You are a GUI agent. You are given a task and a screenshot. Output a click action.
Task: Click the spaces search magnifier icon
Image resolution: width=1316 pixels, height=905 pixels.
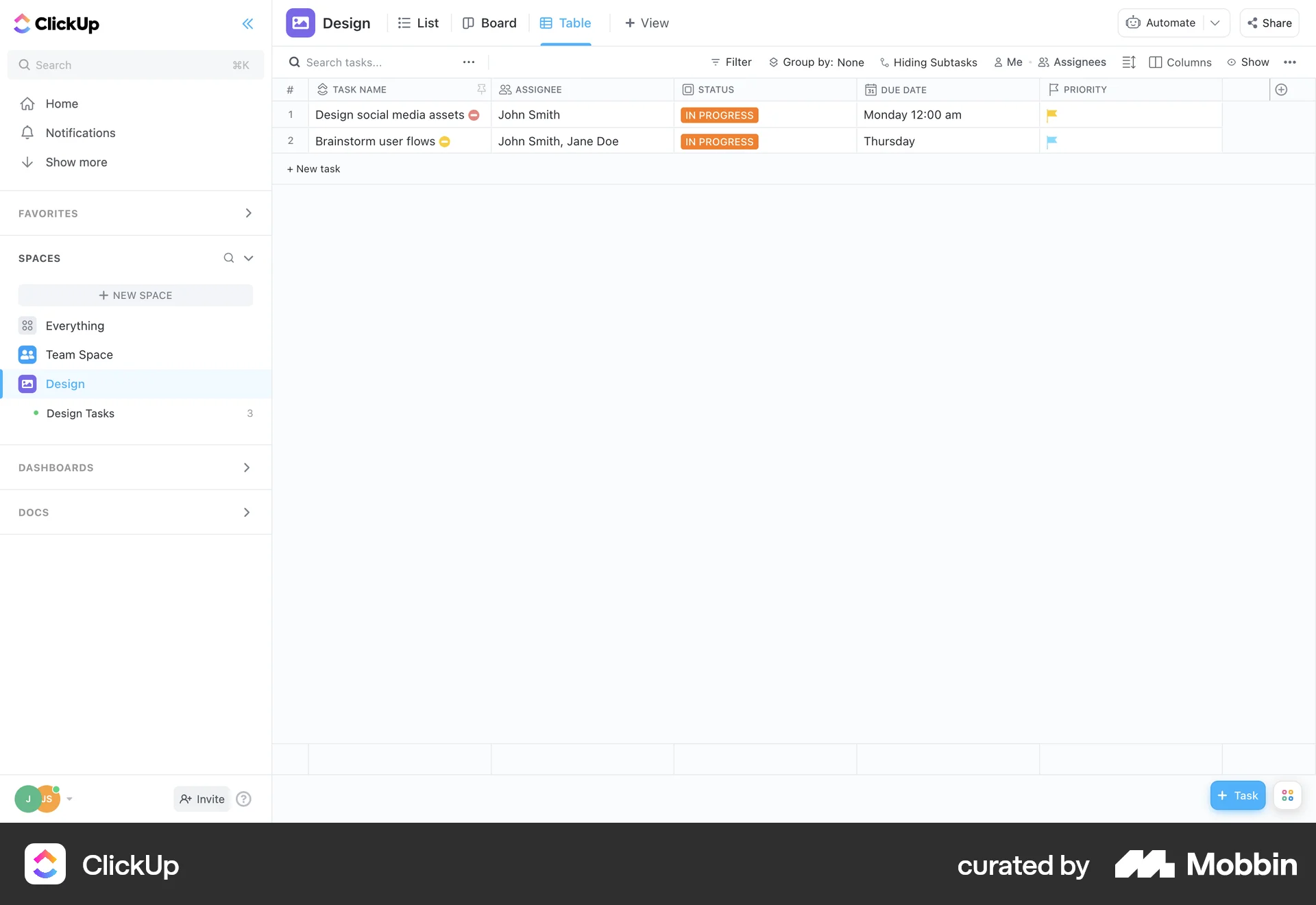click(229, 258)
